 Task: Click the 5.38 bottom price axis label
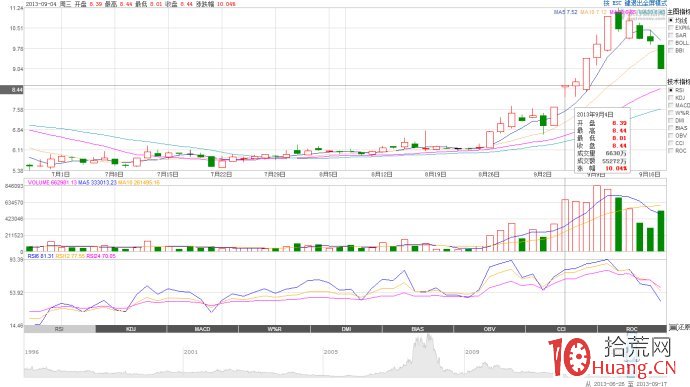[x=17, y=171]
